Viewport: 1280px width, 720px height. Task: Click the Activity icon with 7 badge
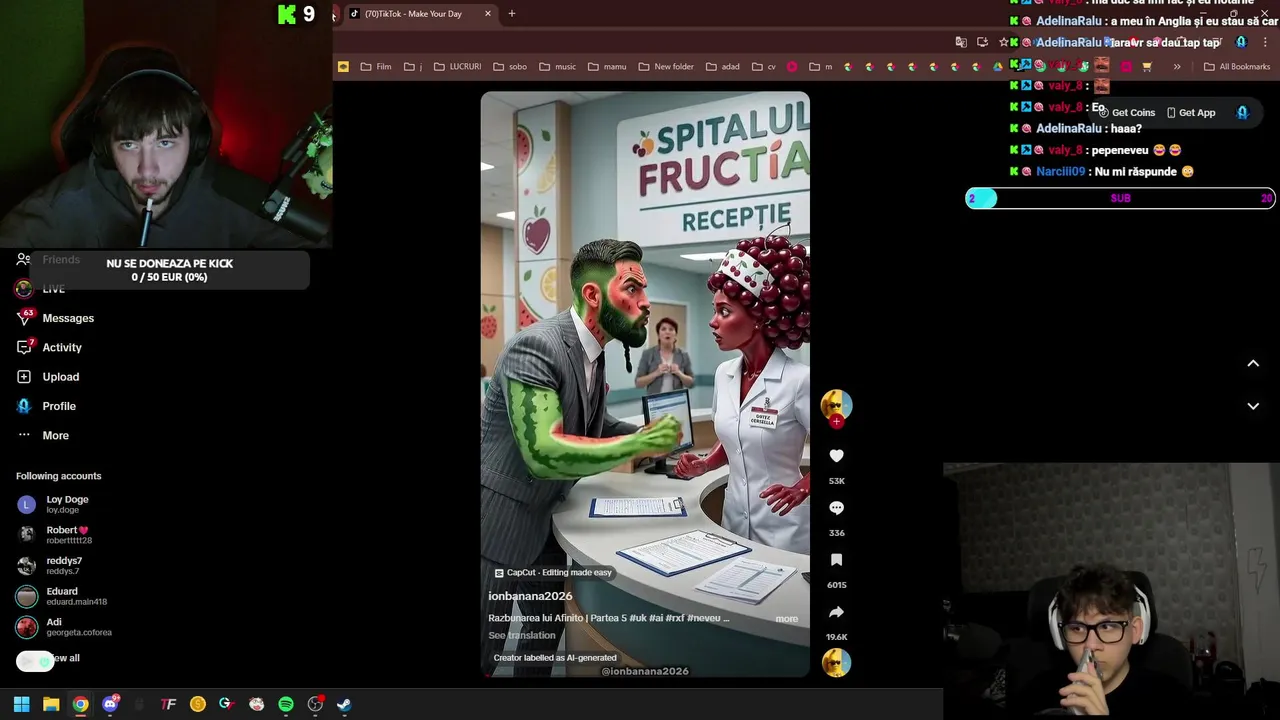click(x=24, y=347)
